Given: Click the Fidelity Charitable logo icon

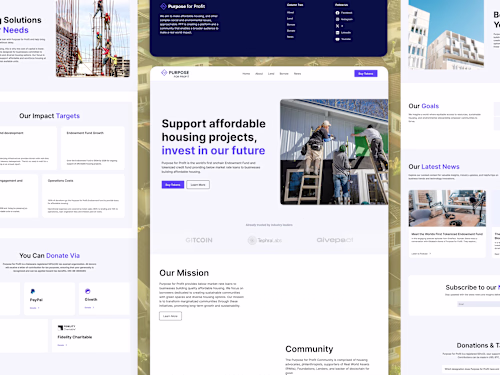Looking at the screenshot, I should (66, 328).
